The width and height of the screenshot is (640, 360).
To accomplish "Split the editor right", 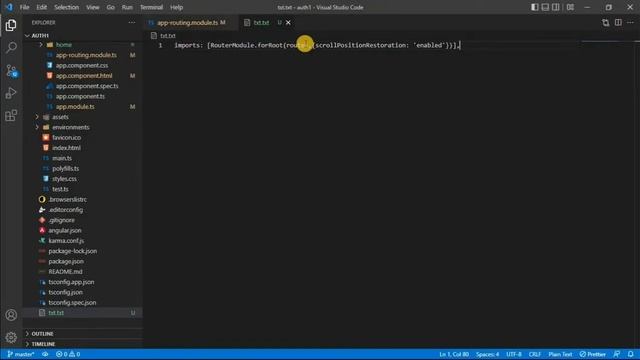I will [618, 23].
